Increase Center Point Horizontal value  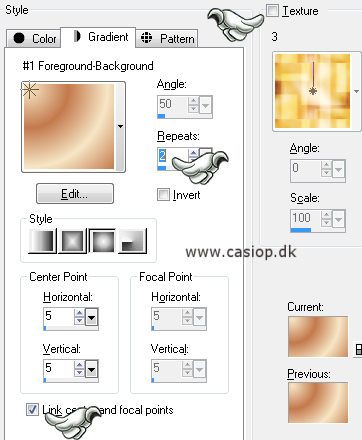tap(79, 313)
